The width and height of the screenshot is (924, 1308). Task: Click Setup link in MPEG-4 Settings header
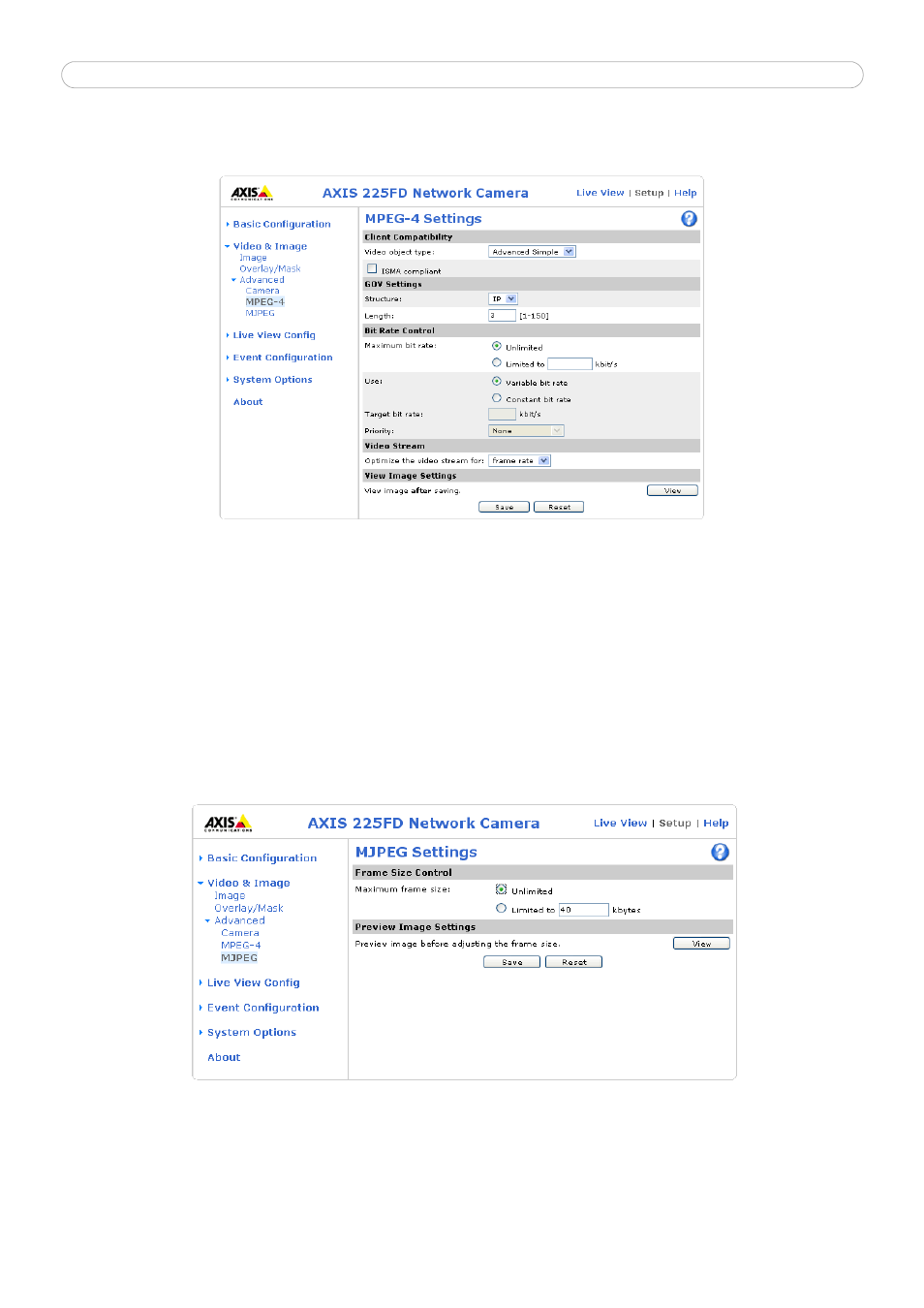pos(649,193)
